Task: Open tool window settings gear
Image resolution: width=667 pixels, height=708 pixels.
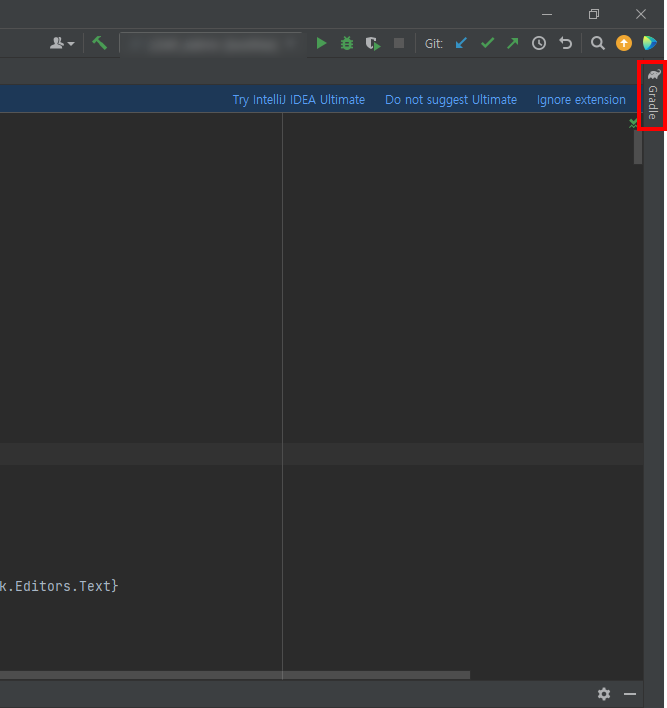Action: click(604, 694)
